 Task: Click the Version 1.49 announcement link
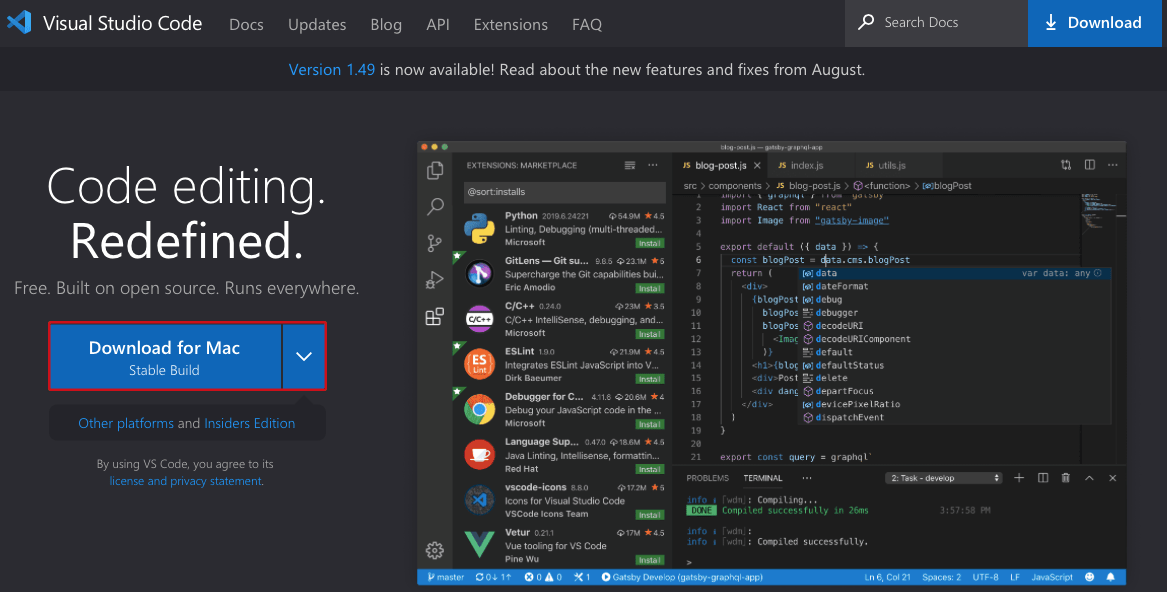[331, 69]
